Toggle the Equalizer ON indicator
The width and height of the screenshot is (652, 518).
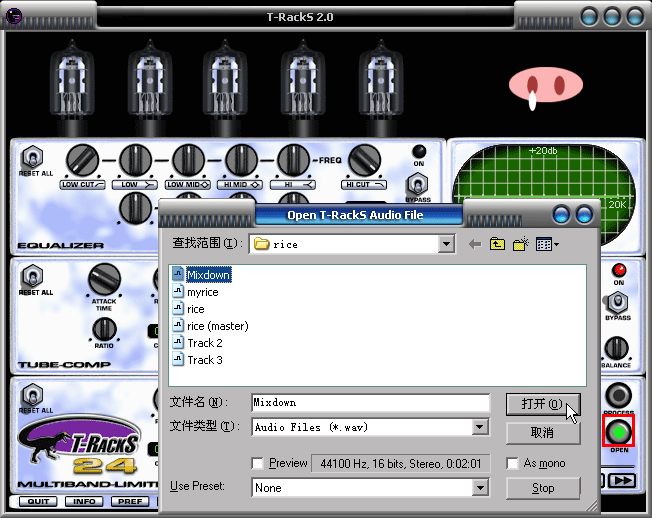pyautogui.click(x=419, y=151)
